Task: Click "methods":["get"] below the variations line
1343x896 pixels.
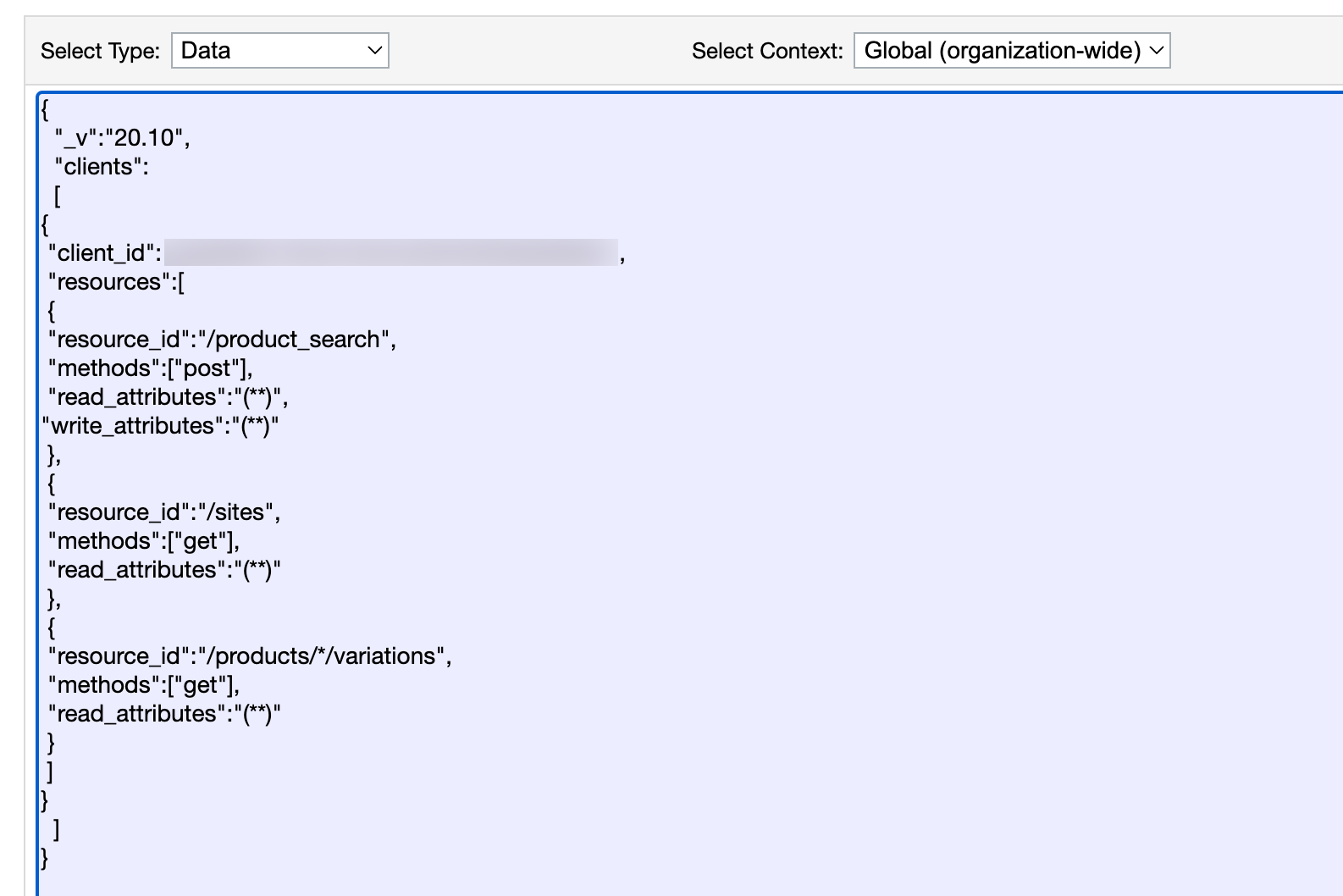Action: point(144,685)
